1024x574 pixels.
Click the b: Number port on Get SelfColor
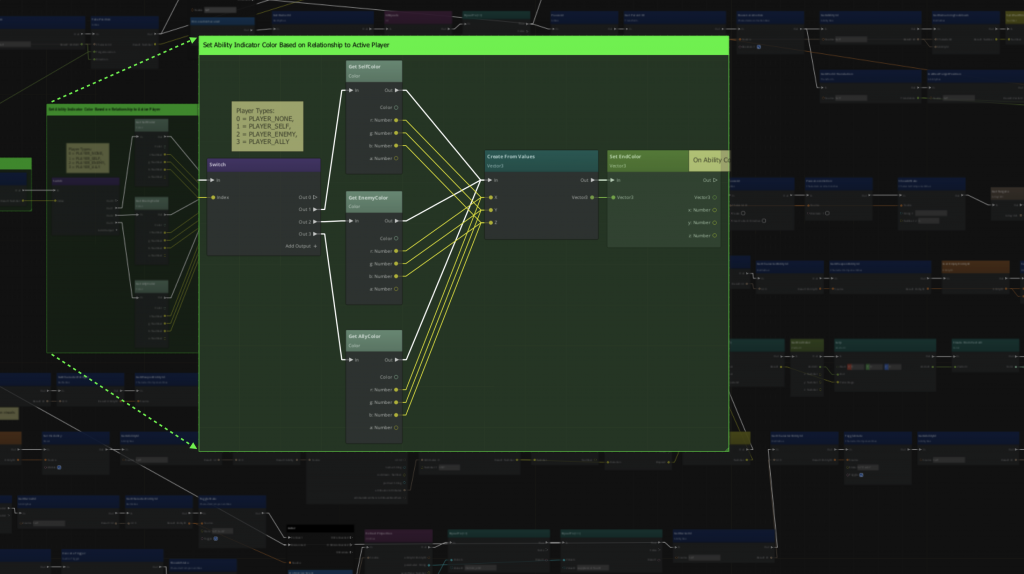(x=396, y=146)
